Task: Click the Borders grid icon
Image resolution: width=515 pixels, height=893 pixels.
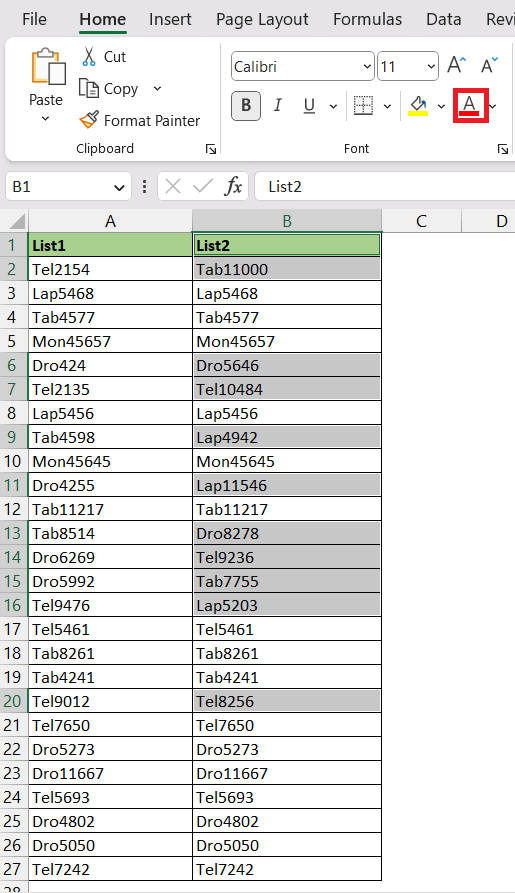Action: click(363, 105)
